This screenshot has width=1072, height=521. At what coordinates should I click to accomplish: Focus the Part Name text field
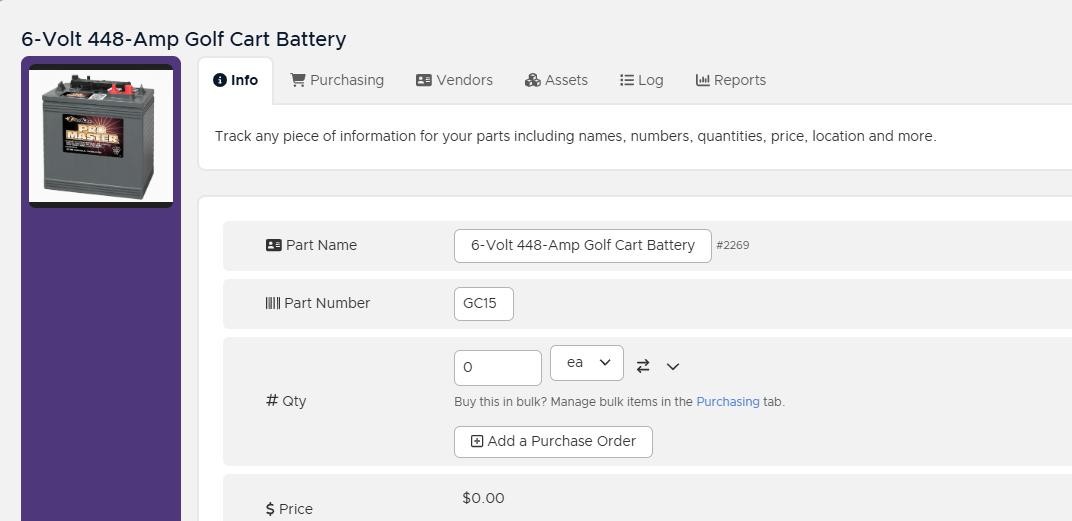point(583,245)
